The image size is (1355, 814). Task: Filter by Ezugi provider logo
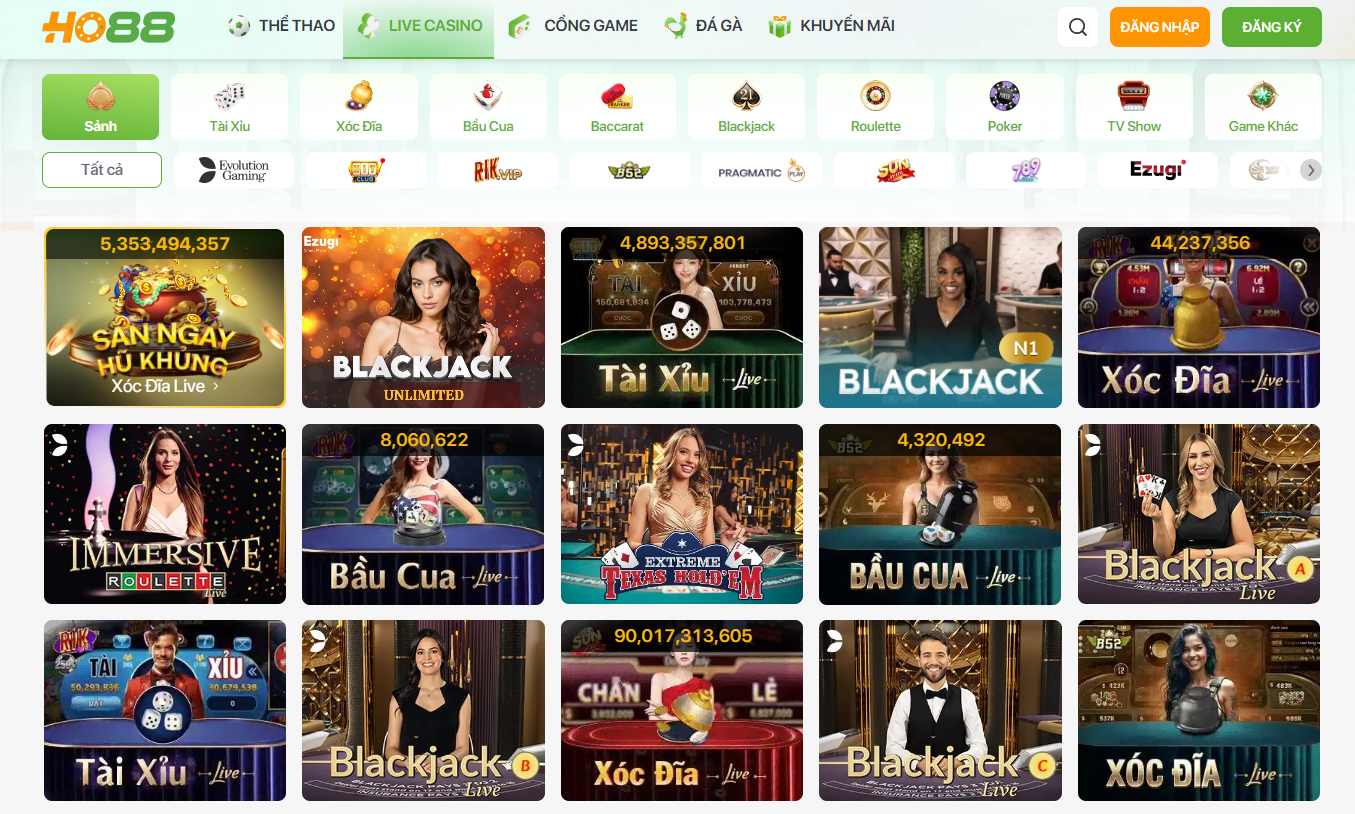pos(1157,170)
